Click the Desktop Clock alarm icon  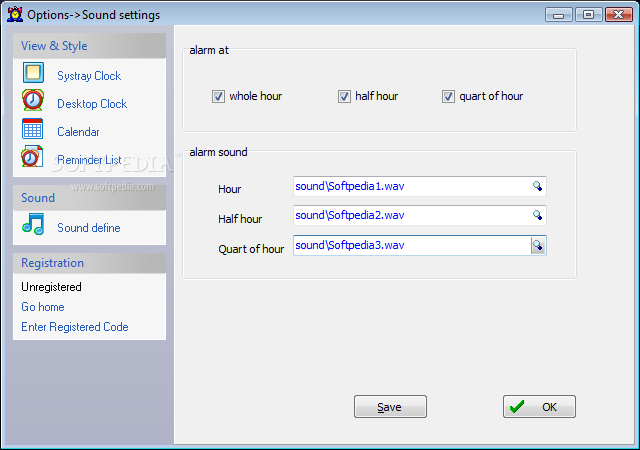point(33,100)
